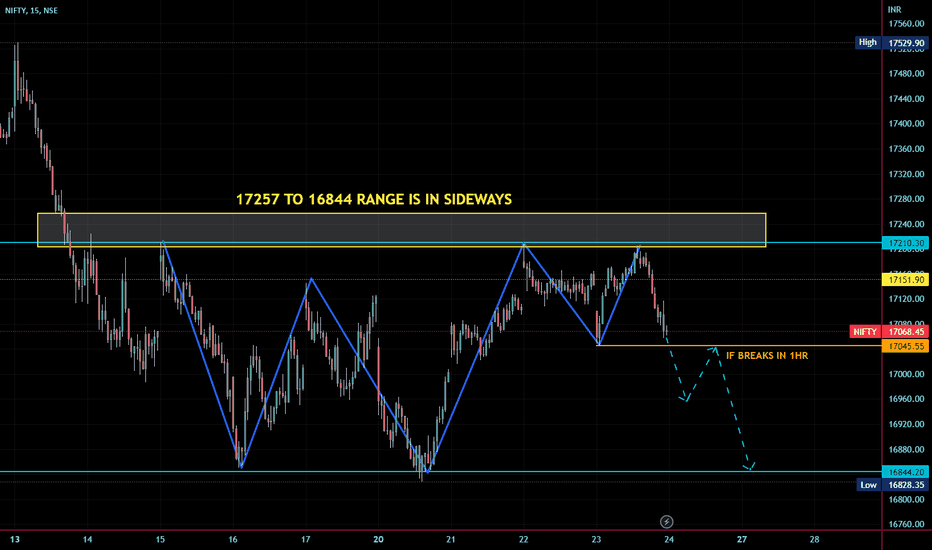Click date 24 on the time axis

(669, 539)
